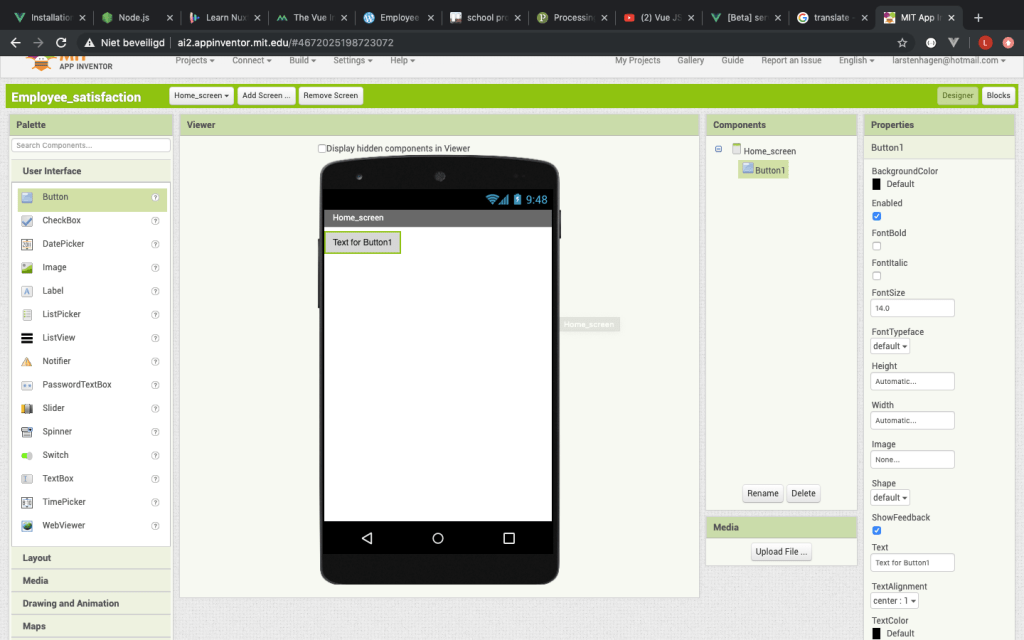Toggle the FontBold checkbox
The width and height of the screenshot is (1024, 640).
[x=877, y=246]
